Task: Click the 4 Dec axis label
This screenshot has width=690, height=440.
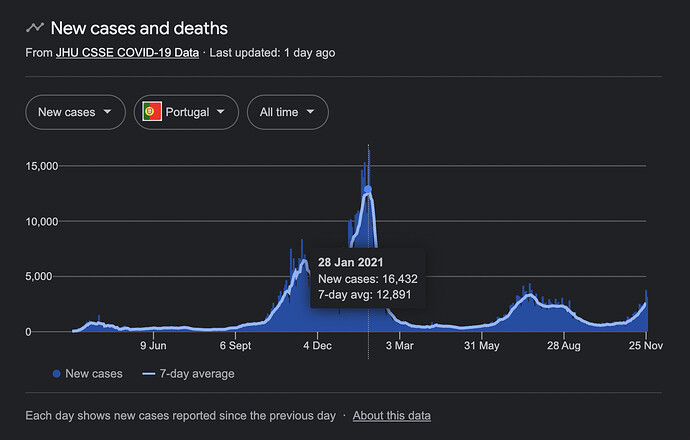Action: 317,346
